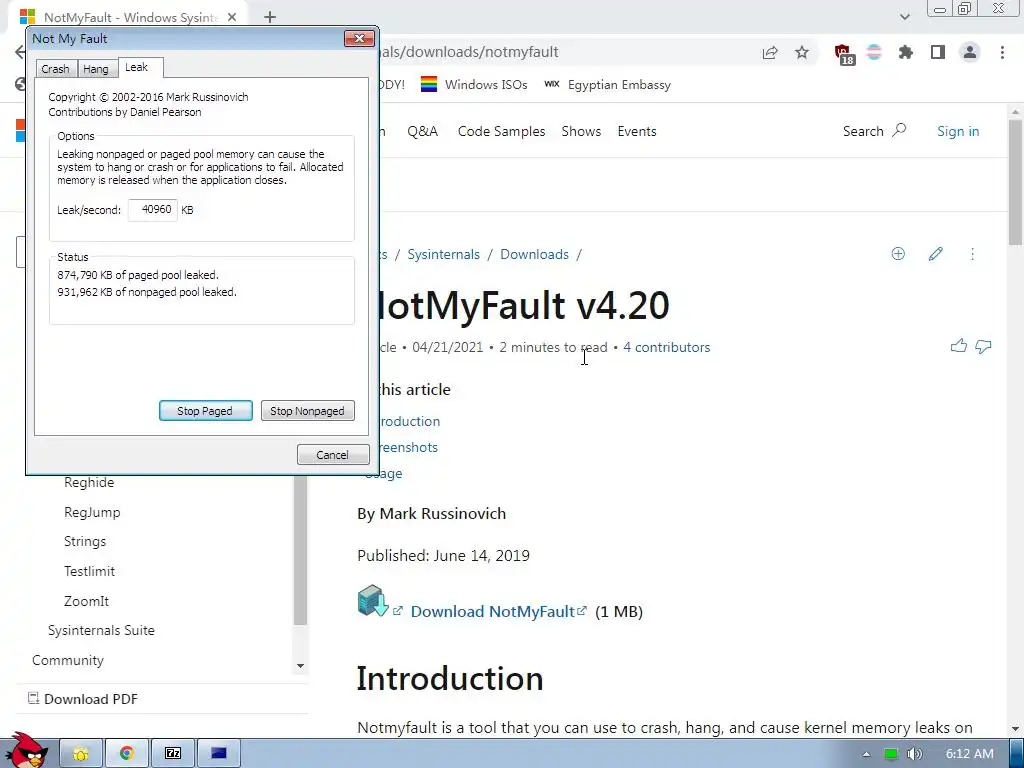Go to Downloads breadcrumb link
Image resolution: width=1024 pixels, height=768 pixels.
coord(534,255)
